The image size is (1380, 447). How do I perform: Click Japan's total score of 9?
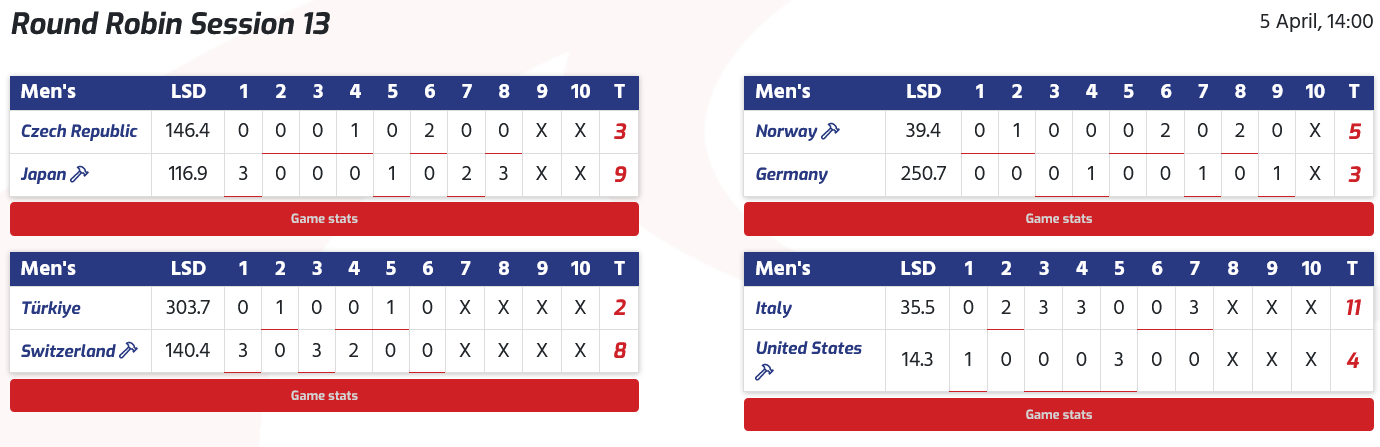click(x=620, y=175)
